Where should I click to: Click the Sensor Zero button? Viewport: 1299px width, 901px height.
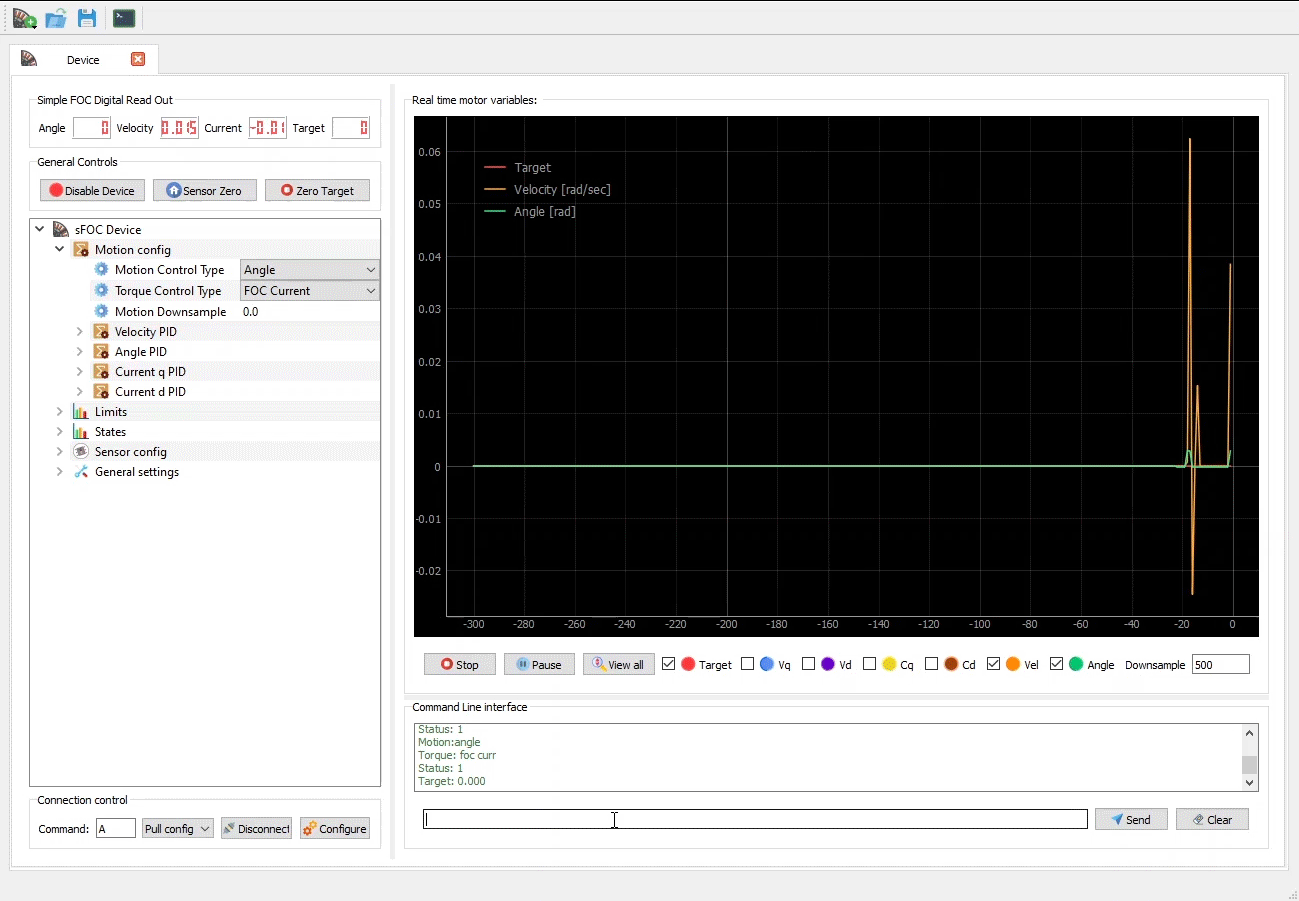pos(205,190)
